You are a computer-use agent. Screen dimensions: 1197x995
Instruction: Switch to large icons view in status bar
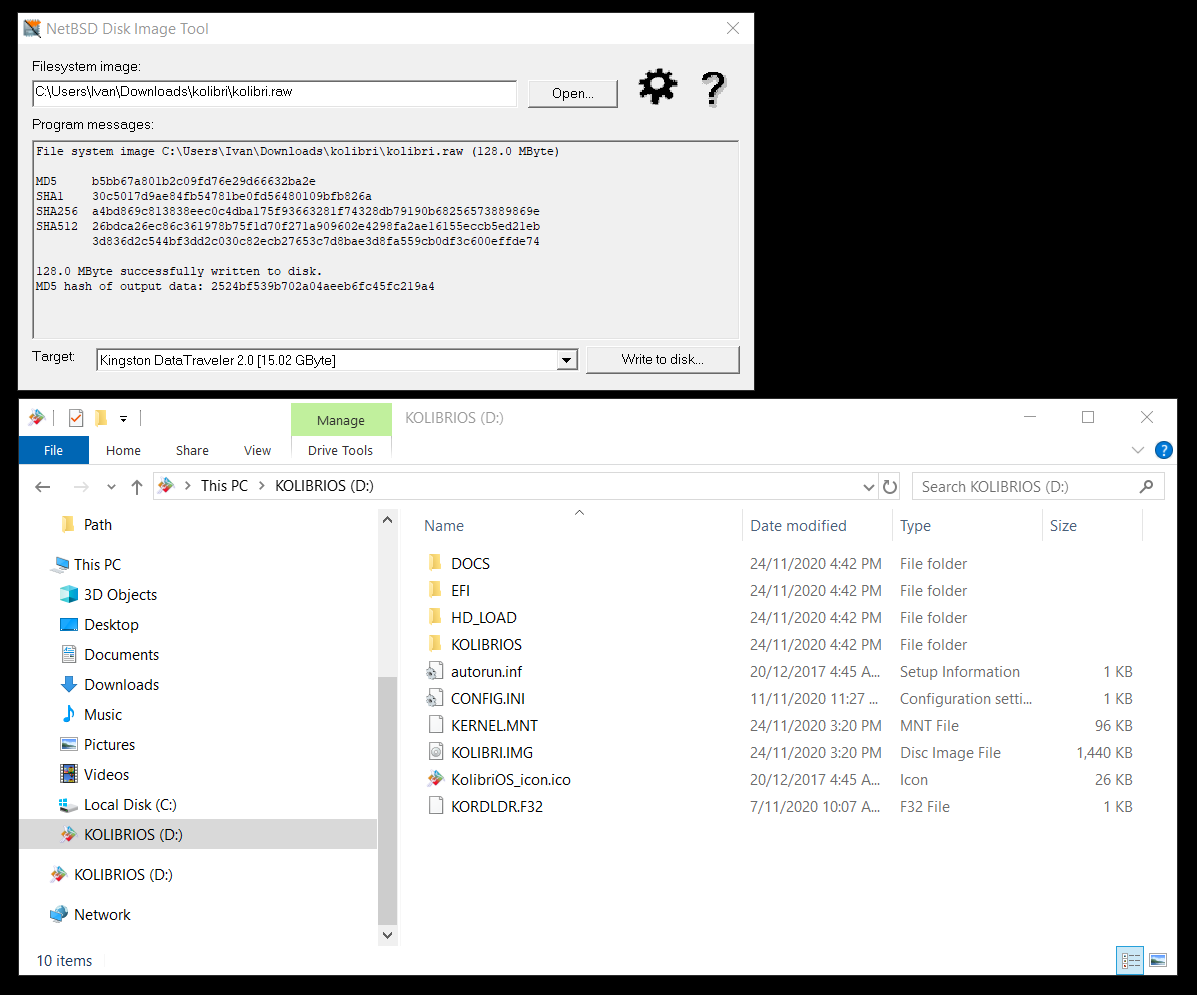pyautogui.click(x=1158, y=961)
